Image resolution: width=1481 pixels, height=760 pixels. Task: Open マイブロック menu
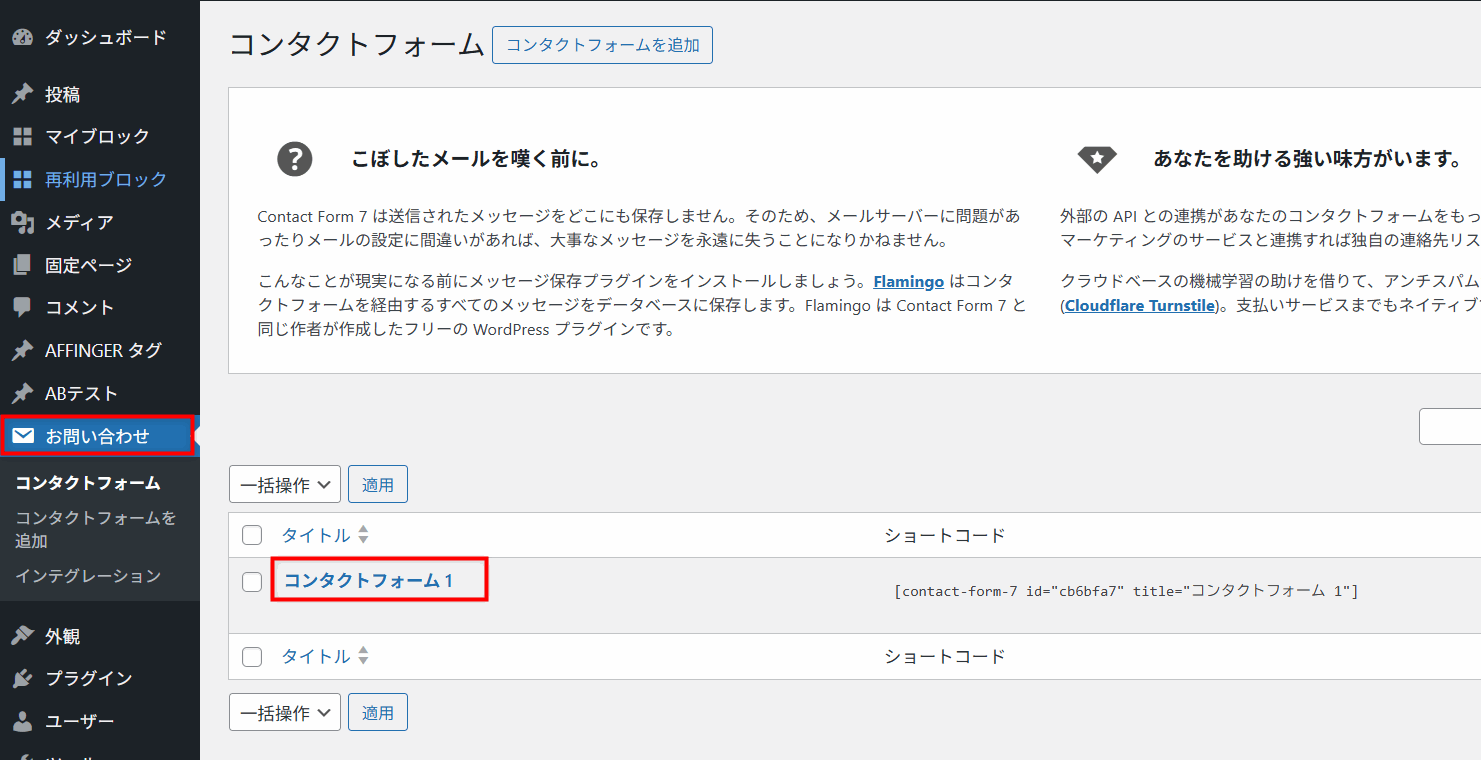[x=100, y=136]
